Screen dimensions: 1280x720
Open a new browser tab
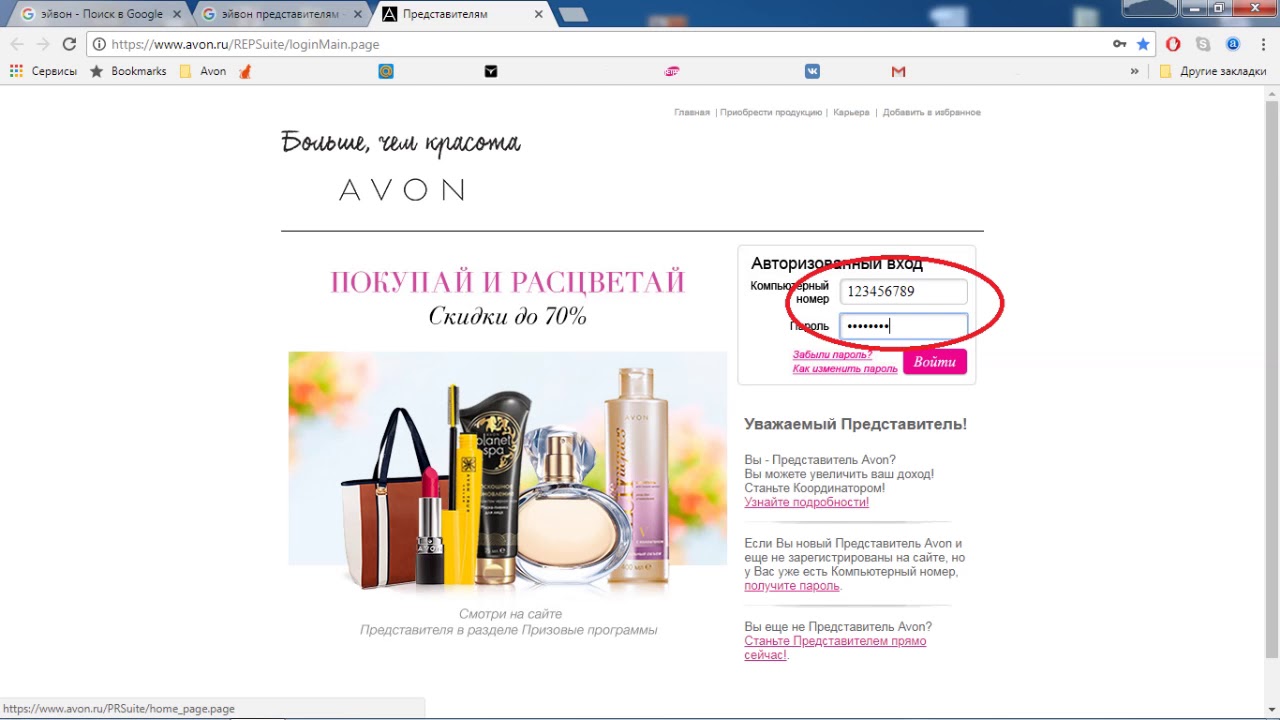573,15
